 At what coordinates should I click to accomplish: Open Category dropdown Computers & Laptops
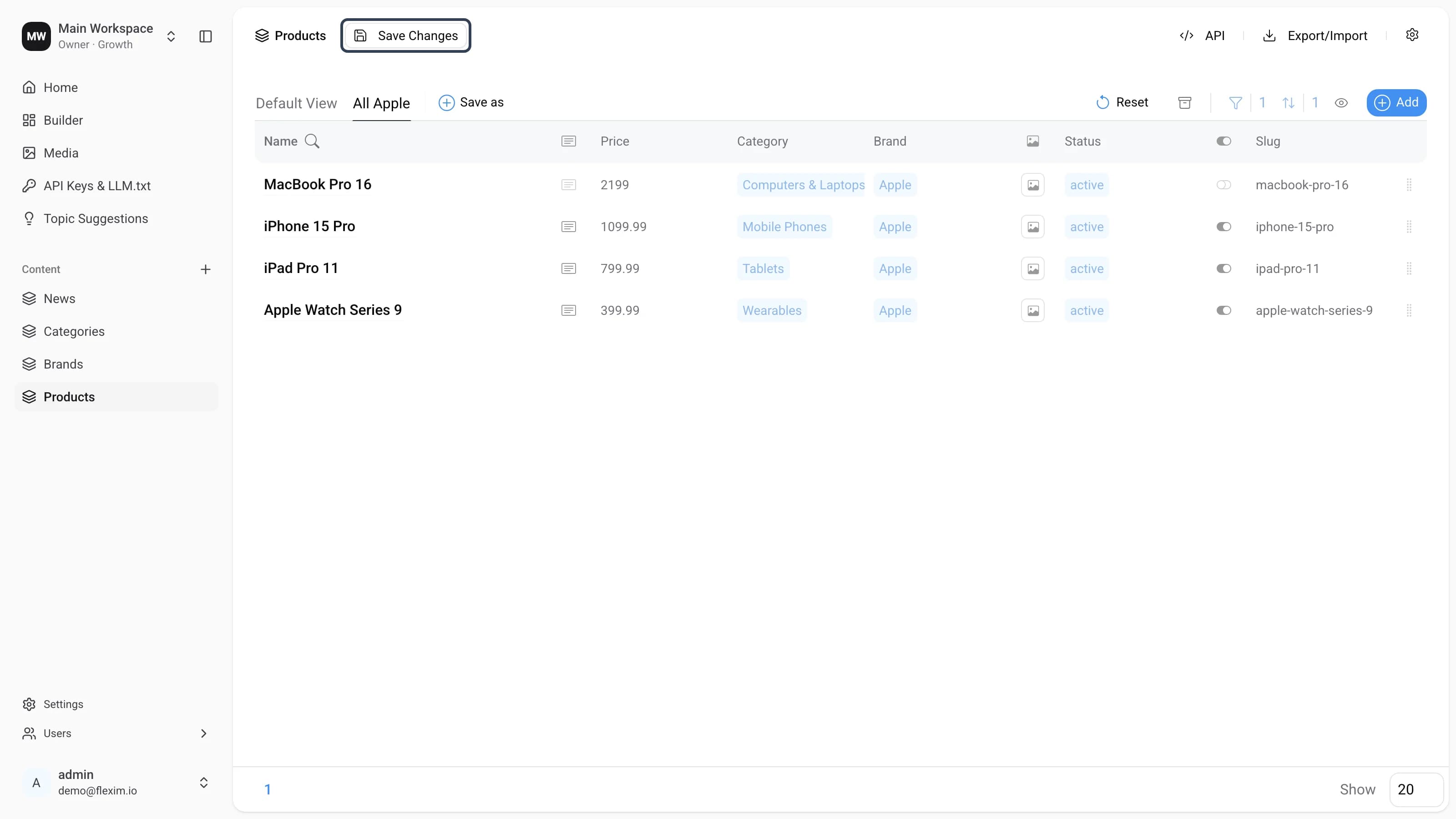point(801,185)
